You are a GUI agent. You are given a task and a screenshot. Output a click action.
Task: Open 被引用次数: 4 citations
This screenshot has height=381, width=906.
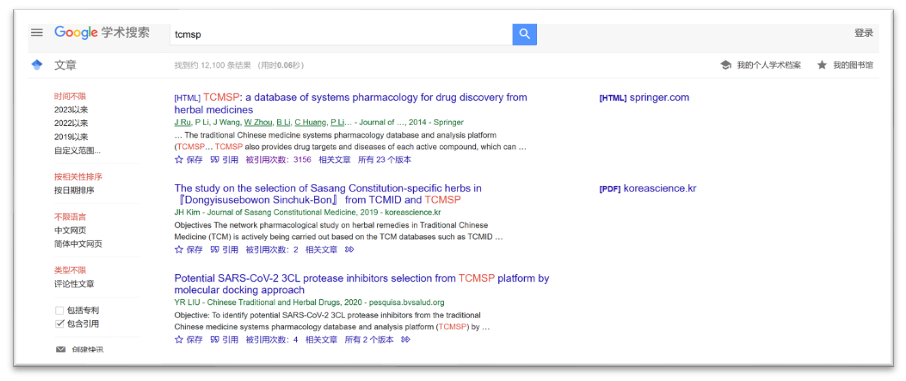coord(272,340)
